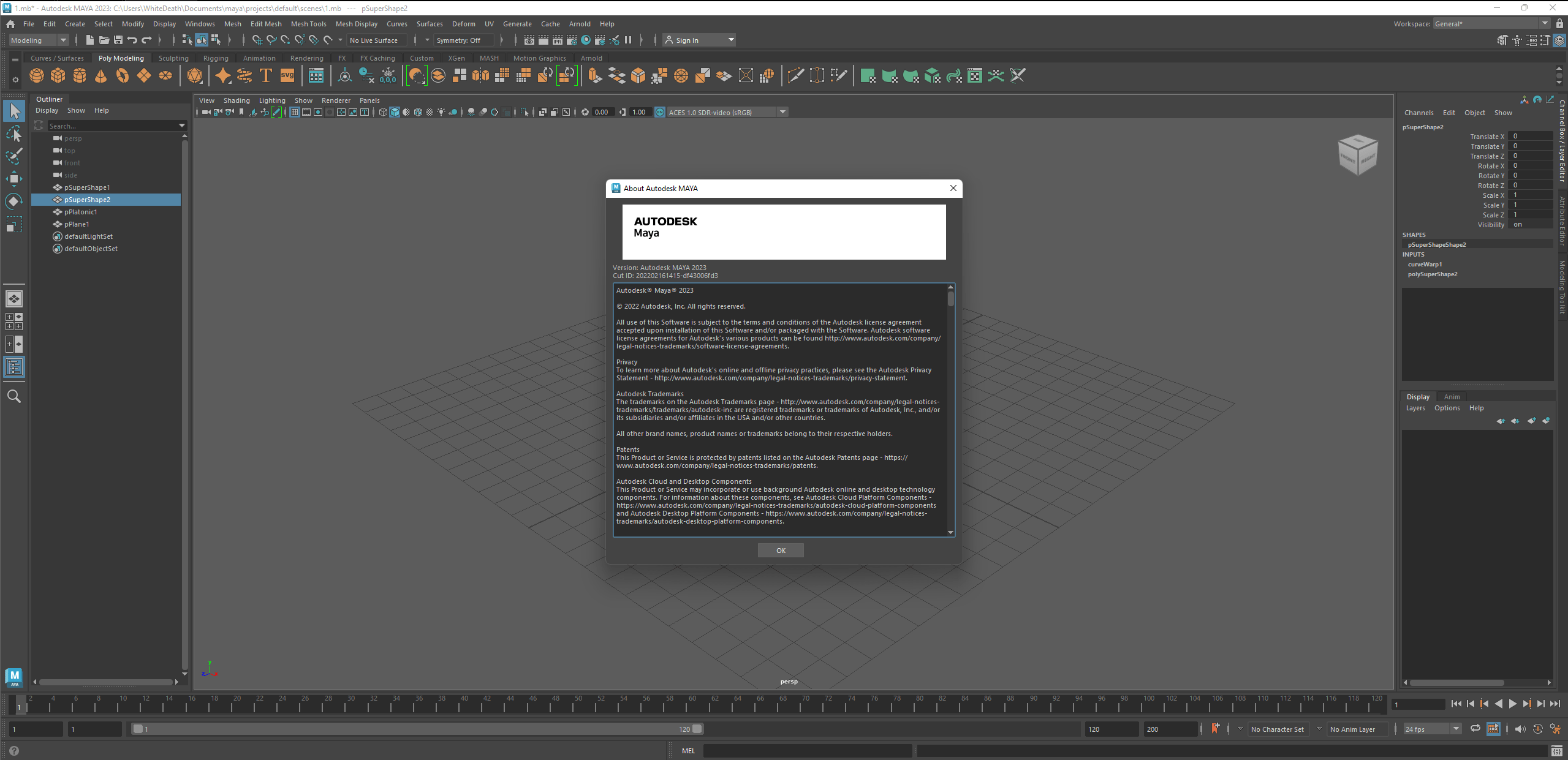Click the set bookmark icon on range bar
This screenshot has height=760, width=1568.
coord(1215,728)
